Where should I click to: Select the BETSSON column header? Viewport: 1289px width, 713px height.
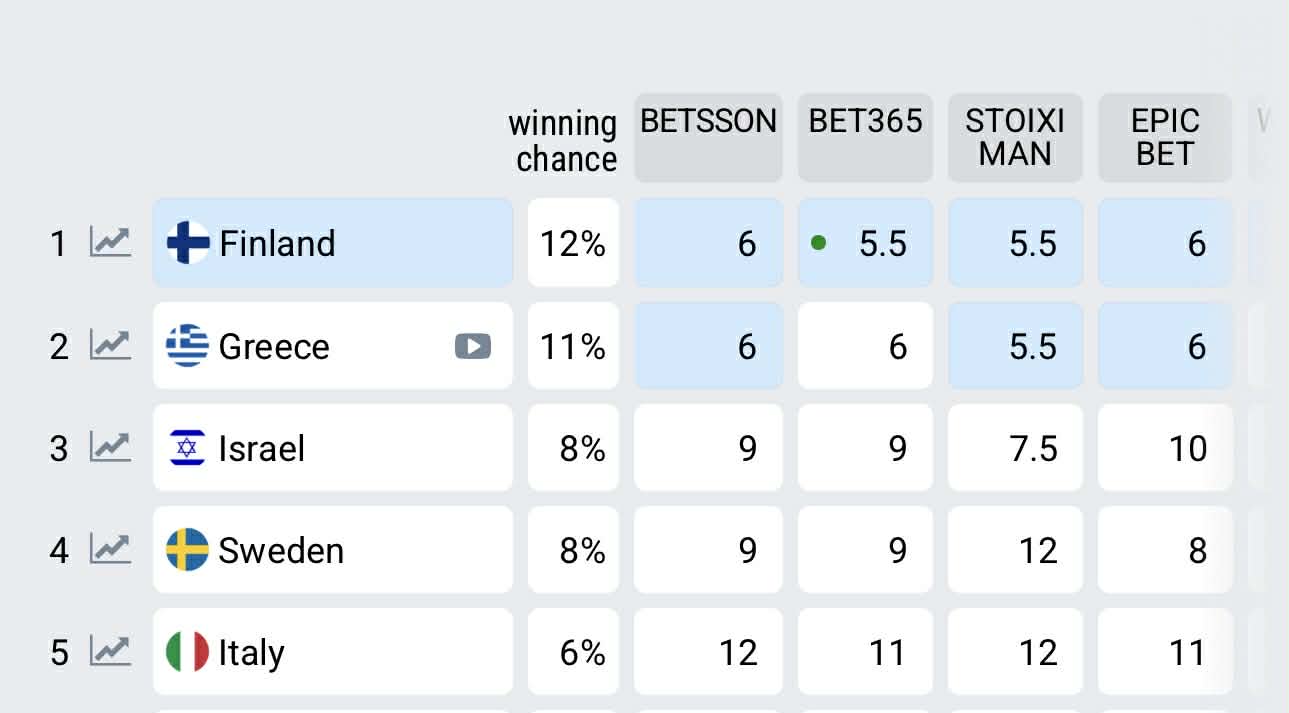tap(708, 138)
